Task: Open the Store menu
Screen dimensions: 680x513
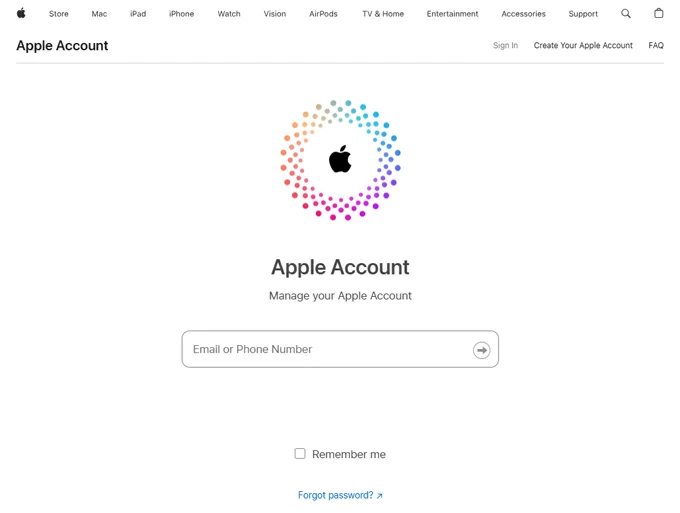Action: click(59, 14)
